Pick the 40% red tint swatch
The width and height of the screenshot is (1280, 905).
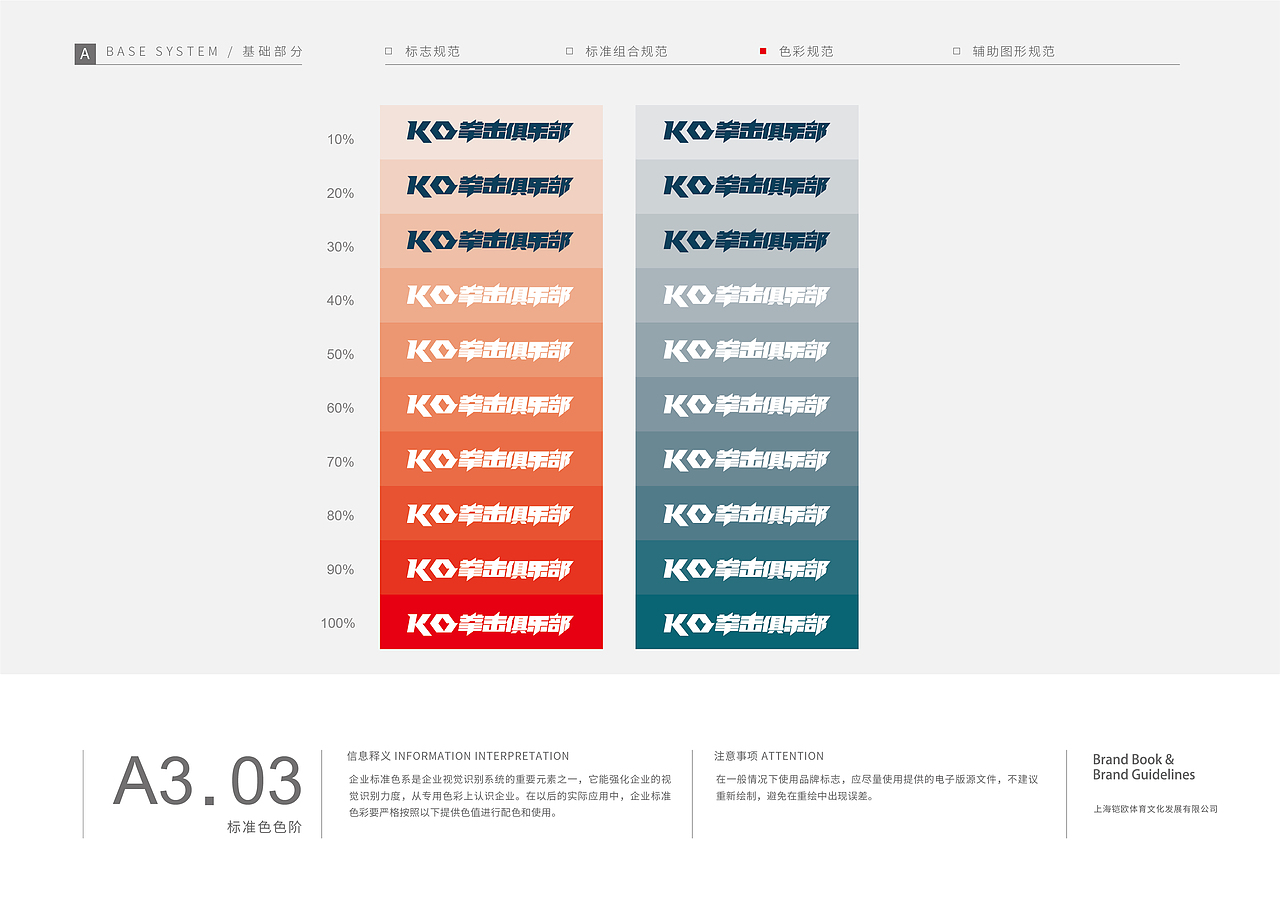point(491,295)
